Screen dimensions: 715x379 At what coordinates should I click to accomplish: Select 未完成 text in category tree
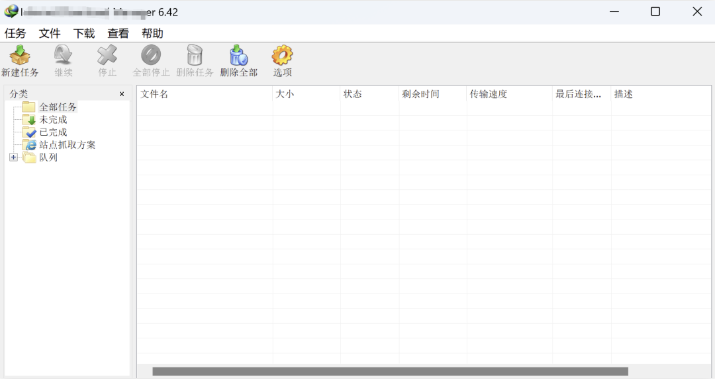pos(53,120)
